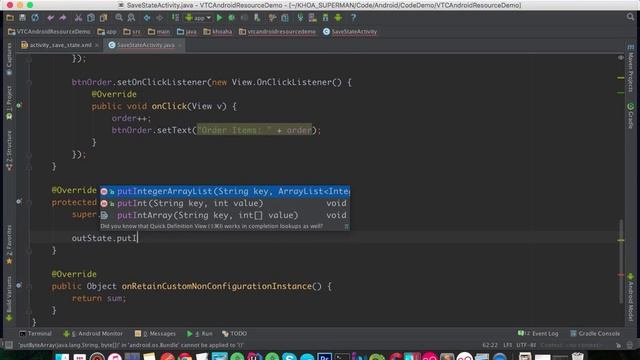Image resolution: width=640 pixels, height=360 pixels.
Task: Click the Cut scissors icon
Action: pos(78,18)
